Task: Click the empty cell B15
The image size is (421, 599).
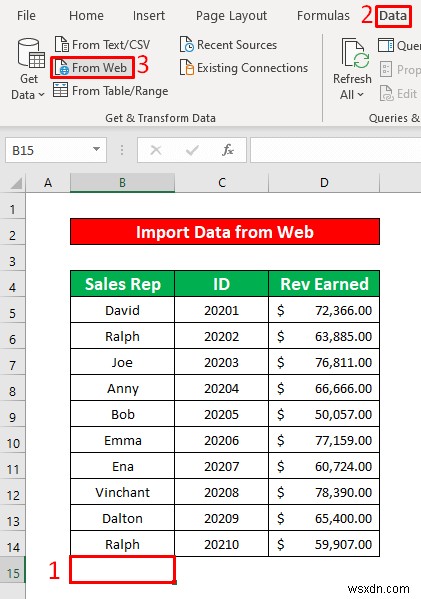Action: pyautogui.click(x=123, y=569)
